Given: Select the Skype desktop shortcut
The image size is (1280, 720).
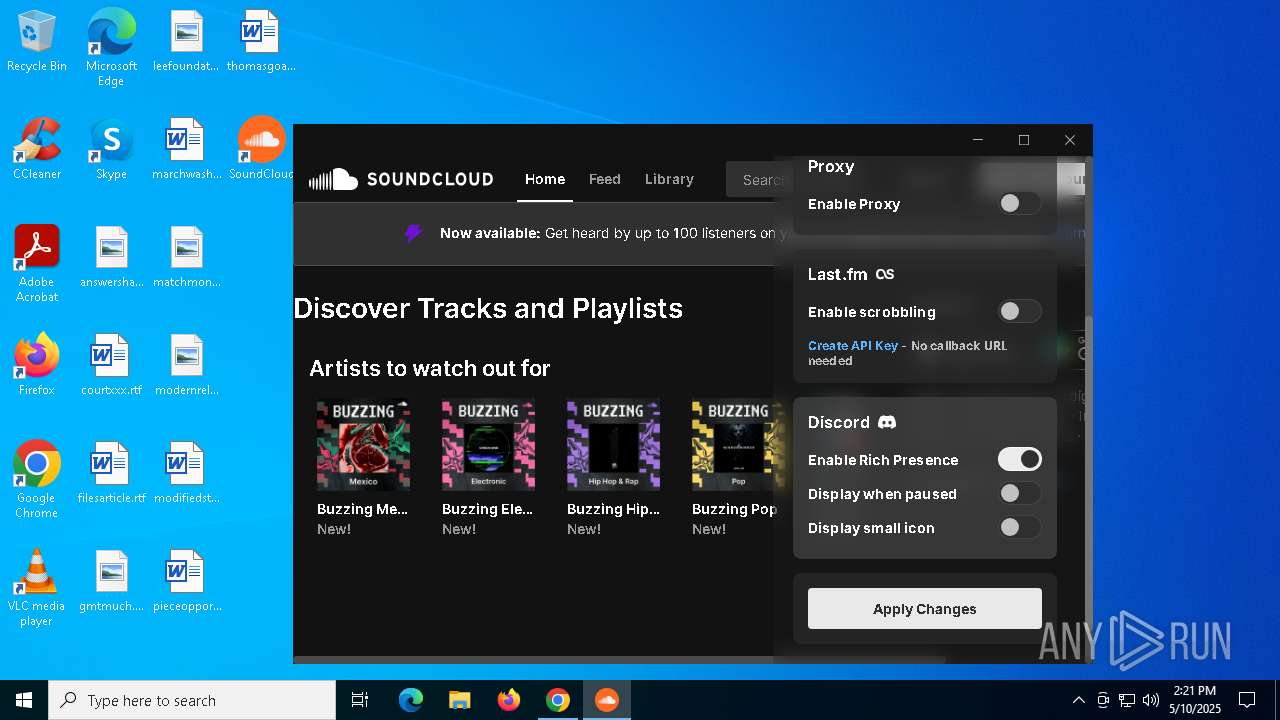Looking at the screenshot, I should pyautogui.click(x=111, y=149).
